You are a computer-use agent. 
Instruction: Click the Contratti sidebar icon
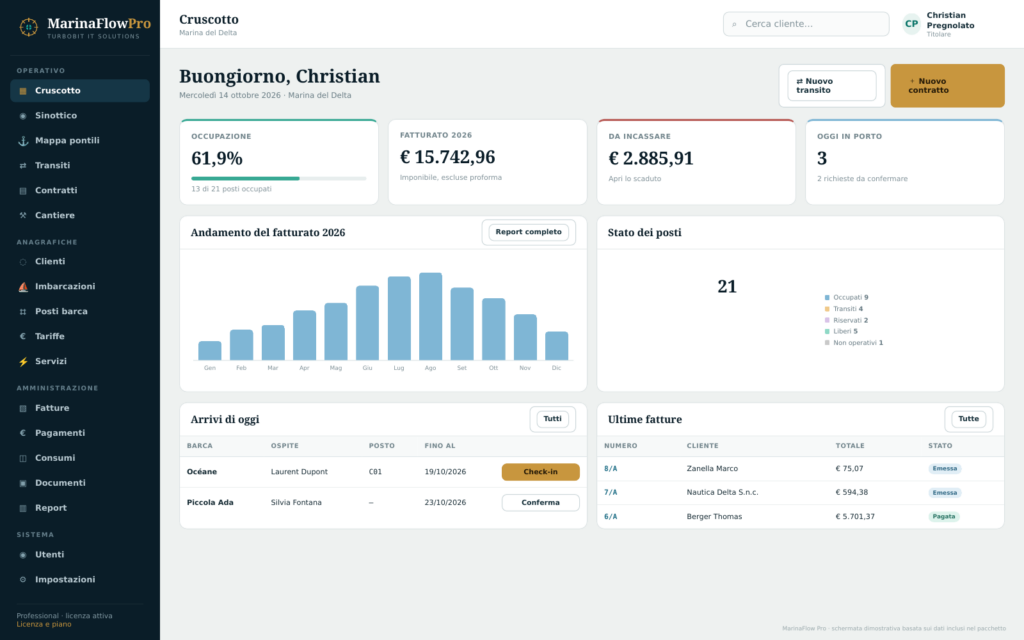[23, 191]
